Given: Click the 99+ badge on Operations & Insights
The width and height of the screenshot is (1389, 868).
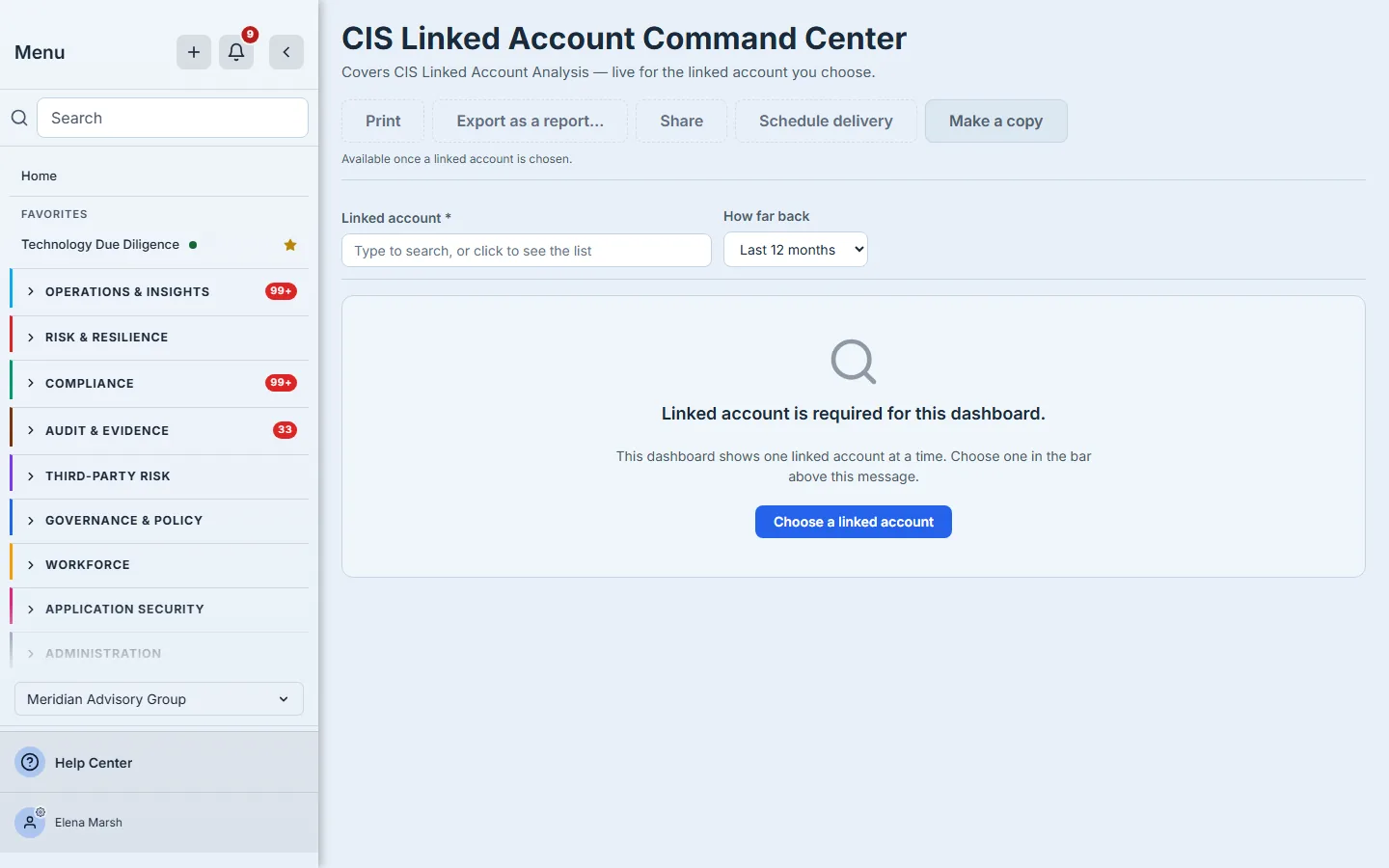Looking at the screenshot, I should pyautogui.click(x=281, y=291).
